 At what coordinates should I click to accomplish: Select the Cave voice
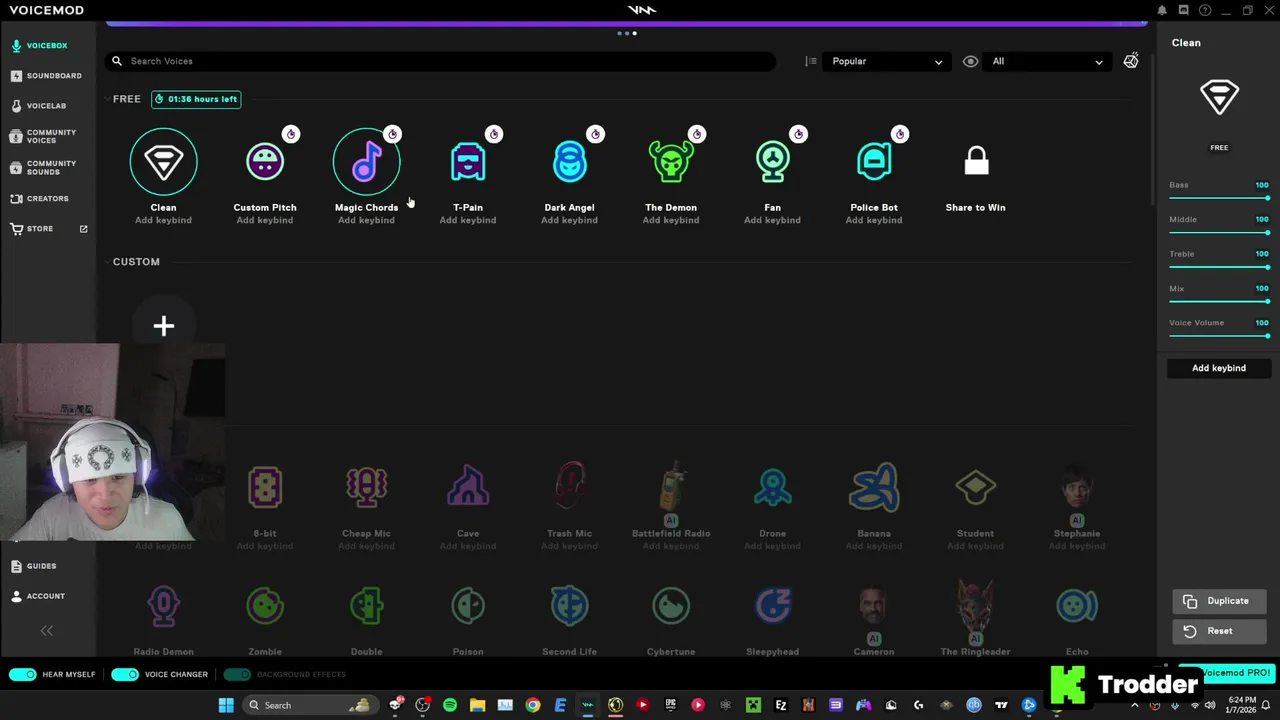[468, 488]
